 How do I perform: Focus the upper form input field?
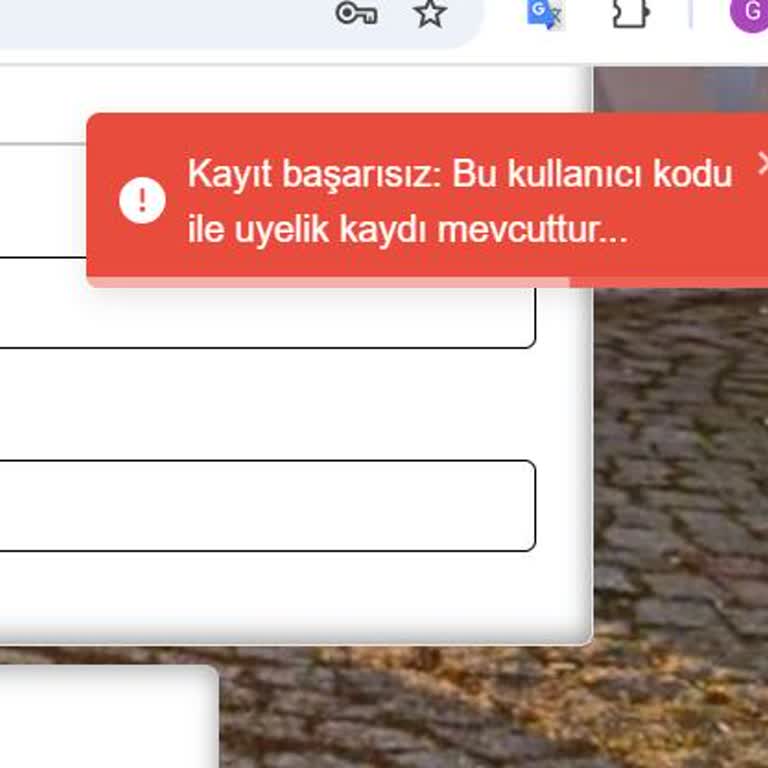point(267,302)
